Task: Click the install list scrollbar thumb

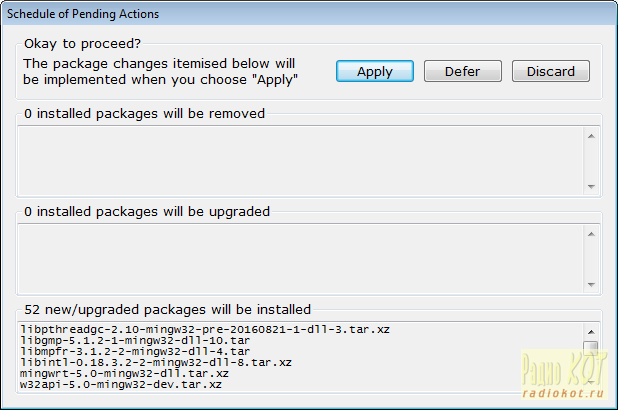Action: click(591, 348)
